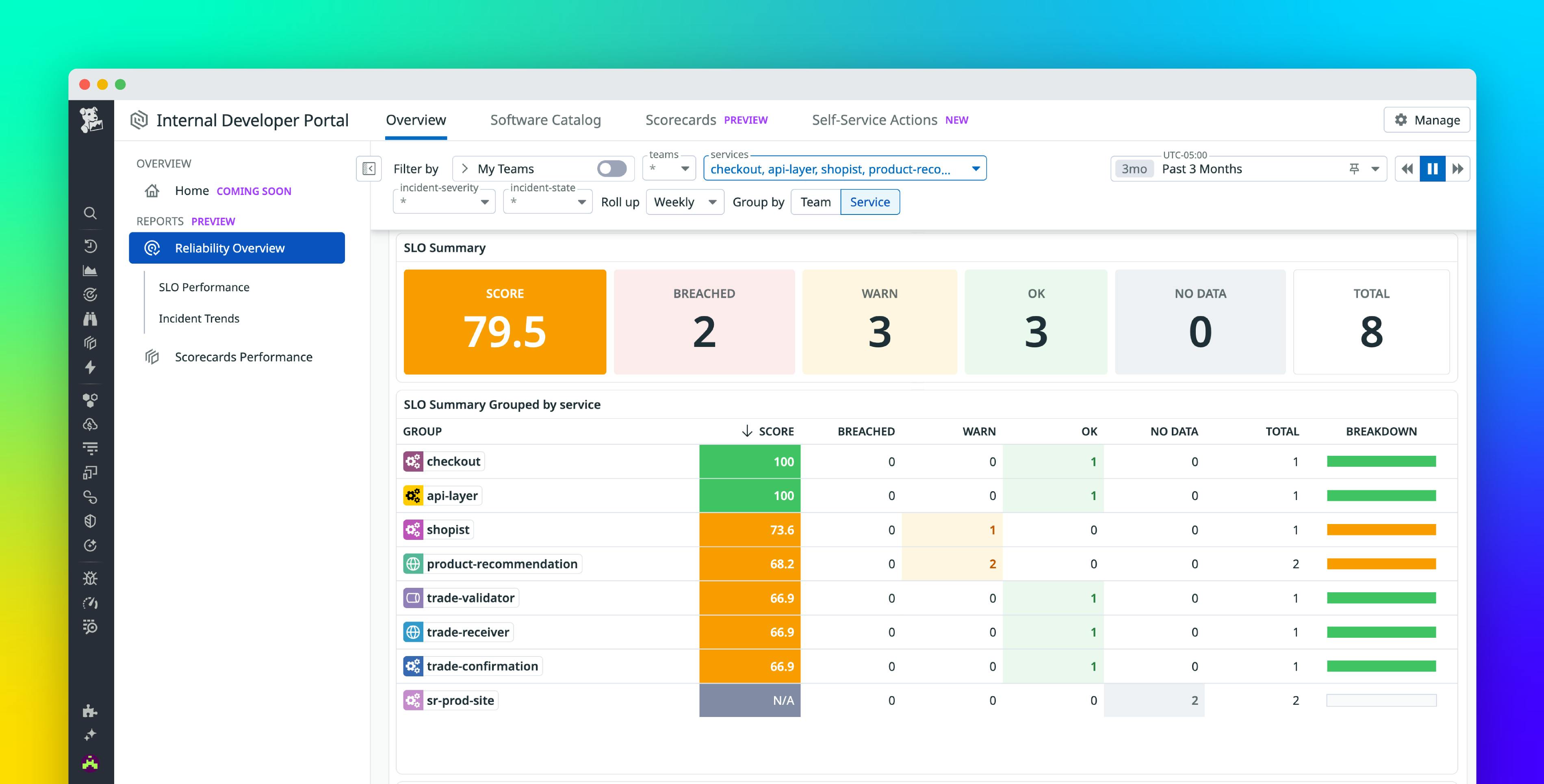Click the cloud cost dollar icon

(x=90, y=425)
